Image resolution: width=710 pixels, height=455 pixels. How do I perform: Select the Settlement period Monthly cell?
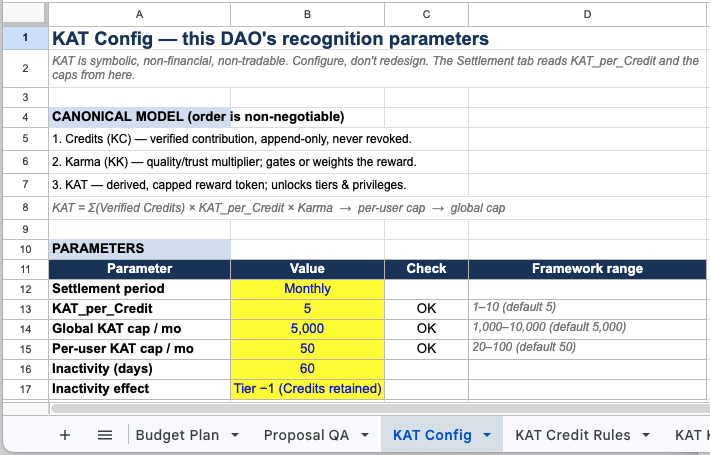pyautogui.click(x=307, y=289)
